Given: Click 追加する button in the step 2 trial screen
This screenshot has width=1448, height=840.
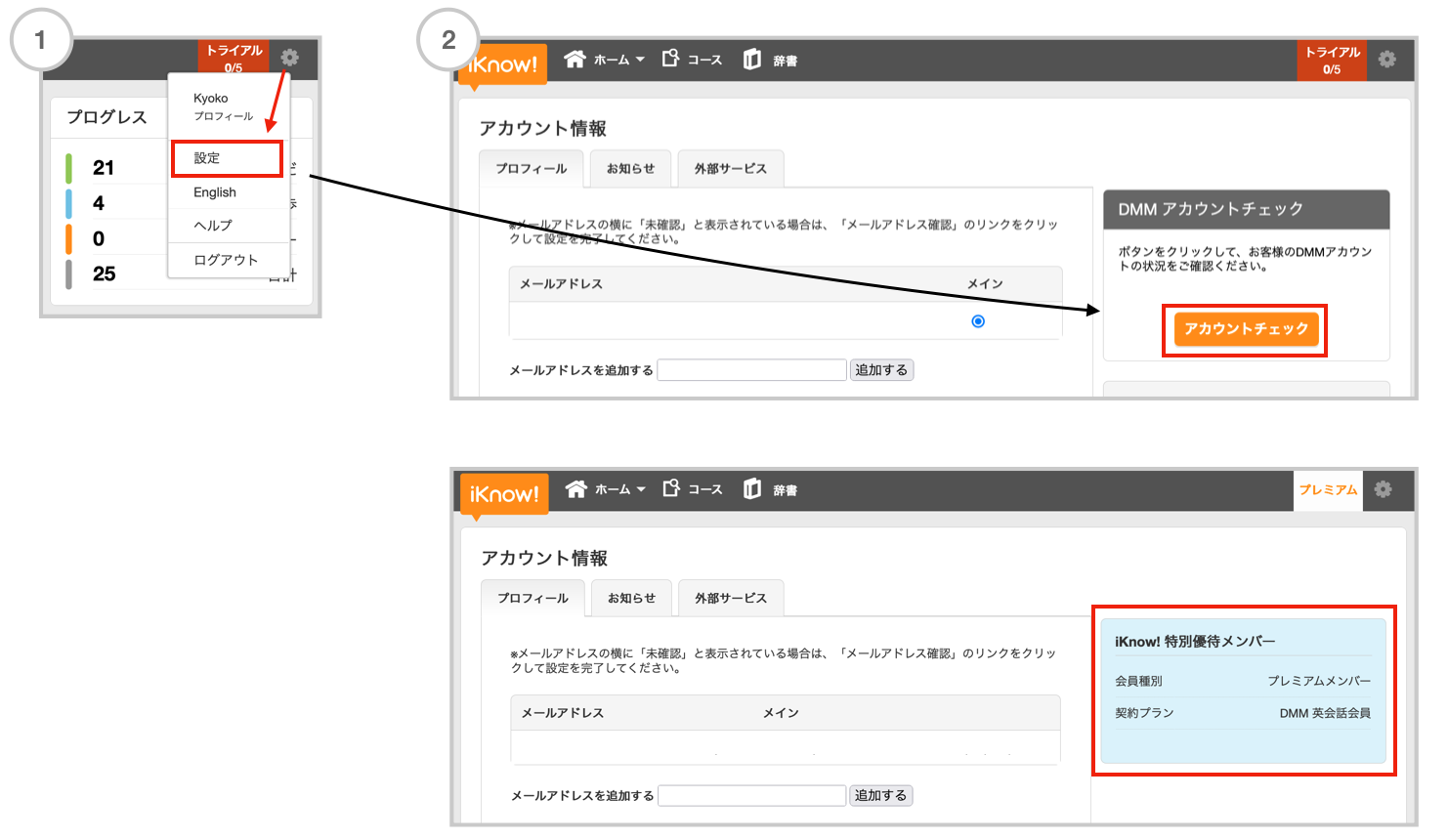Looking at the screenshot, I should (x=881, y=370).
